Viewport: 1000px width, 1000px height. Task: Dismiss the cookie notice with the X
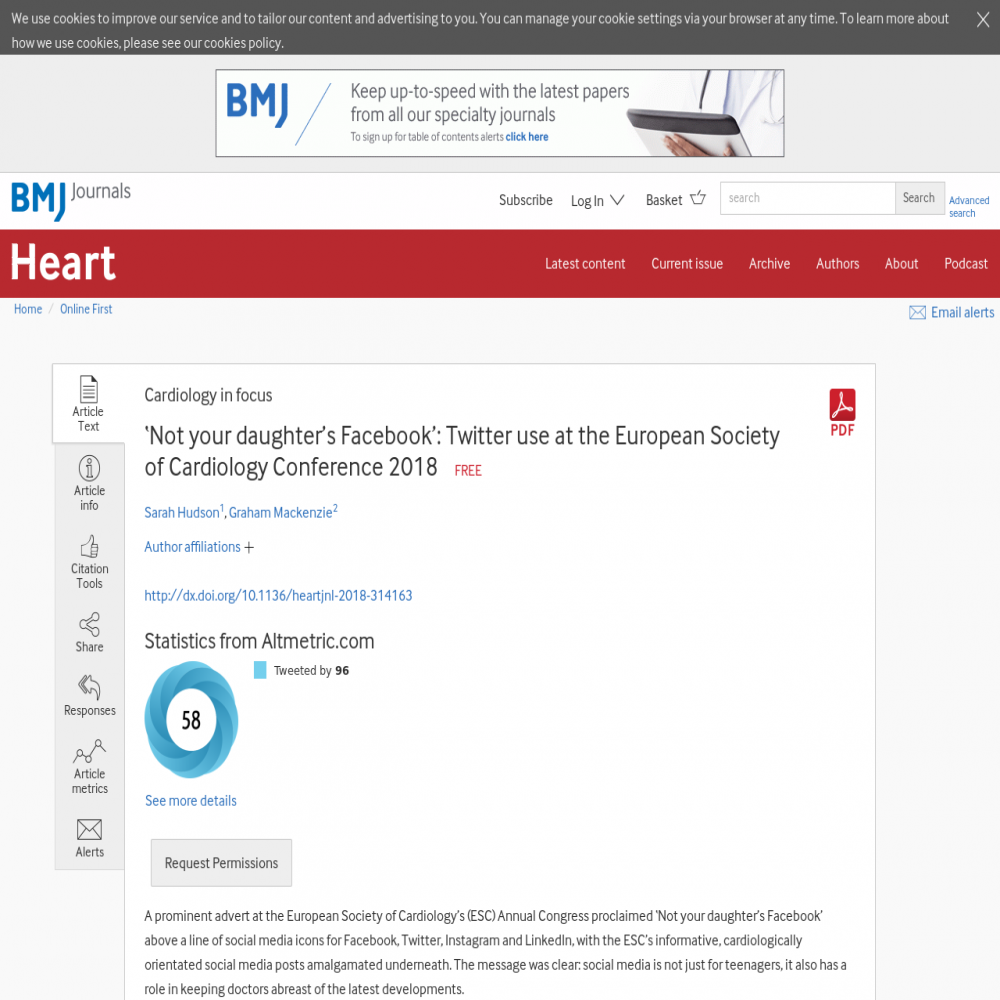983,20
